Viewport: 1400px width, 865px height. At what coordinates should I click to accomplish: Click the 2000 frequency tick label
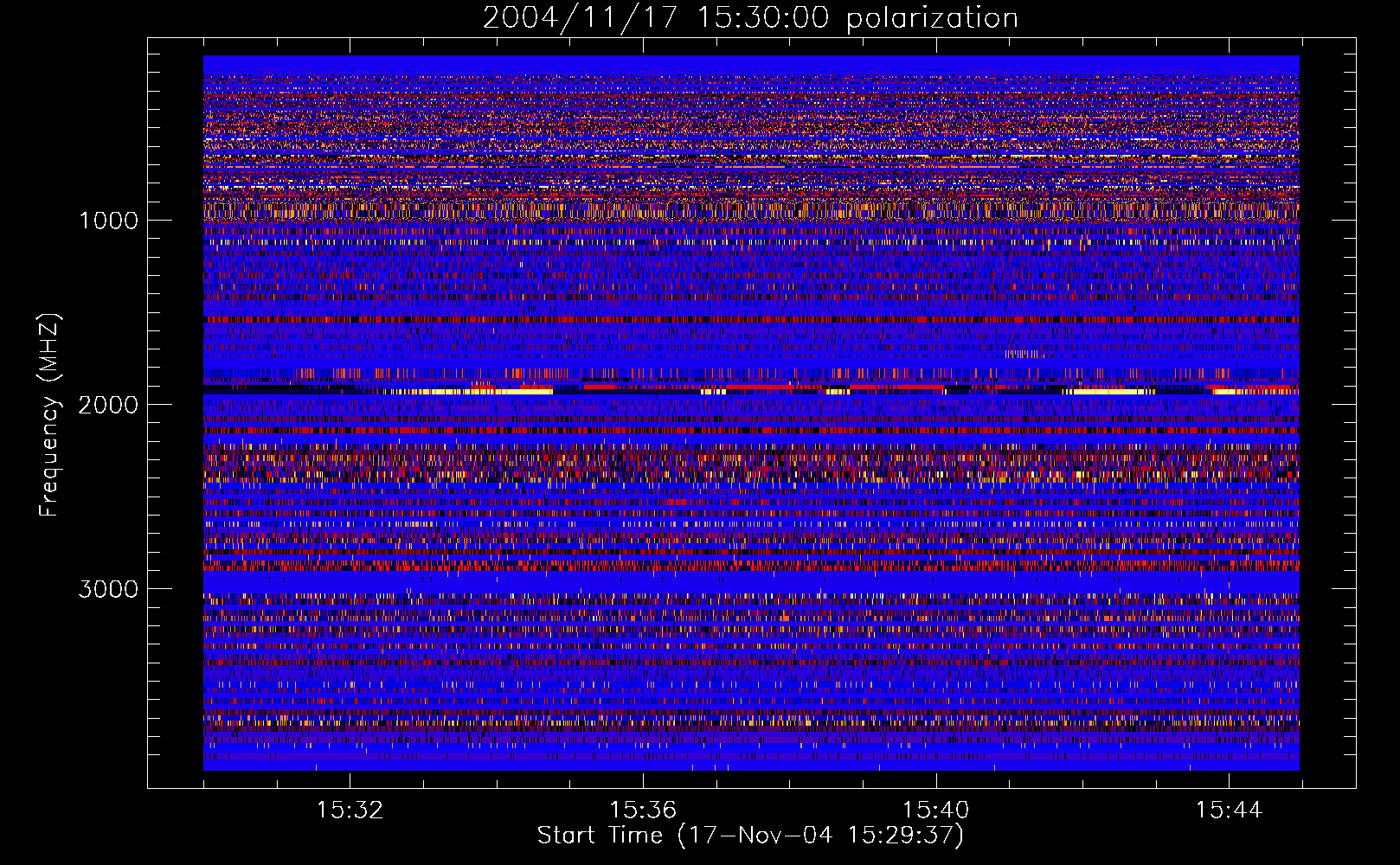click(108, 405)
